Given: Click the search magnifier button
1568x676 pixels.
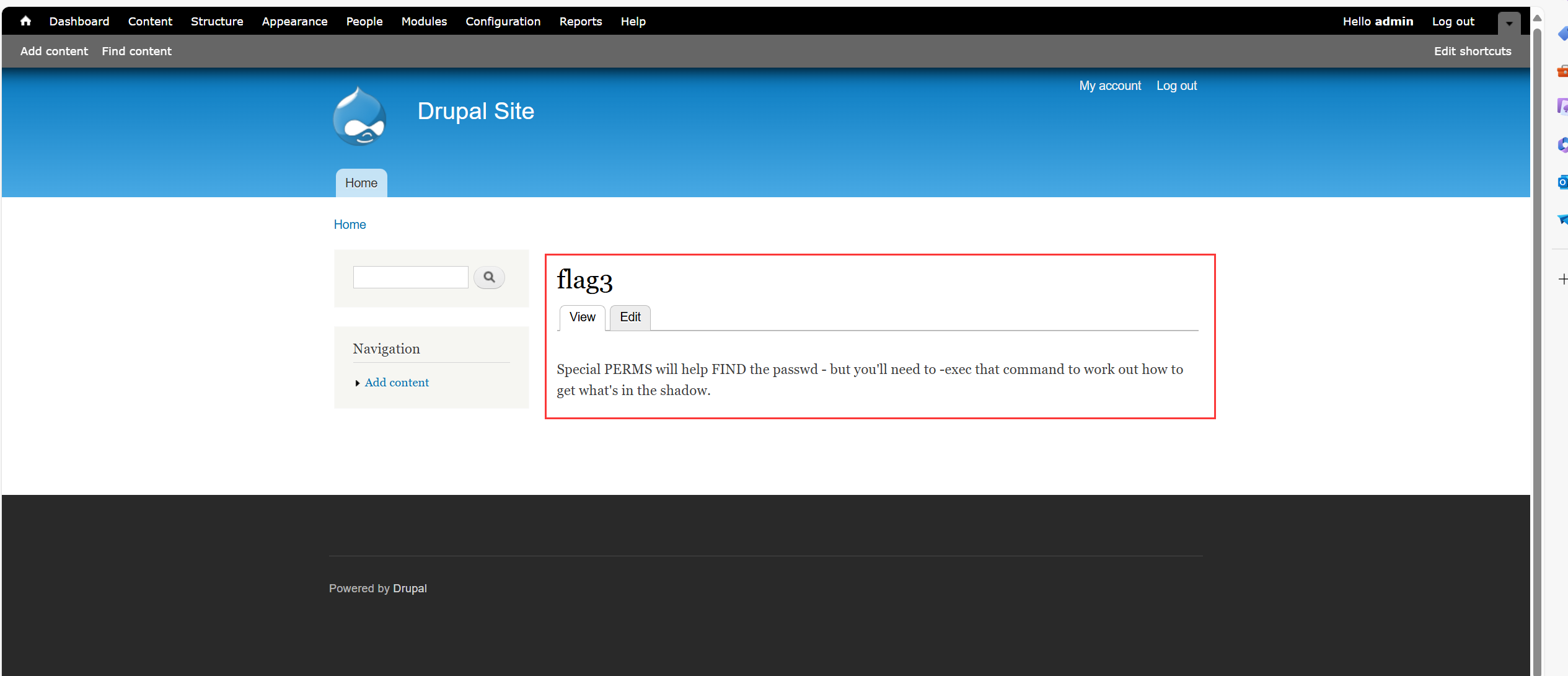Looking at the screenshot, I should coord(489,277).
